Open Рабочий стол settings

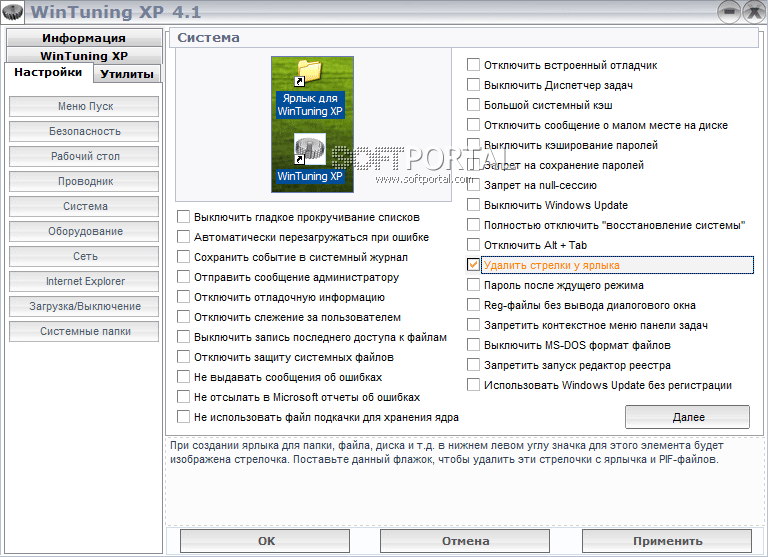(84, 156)
